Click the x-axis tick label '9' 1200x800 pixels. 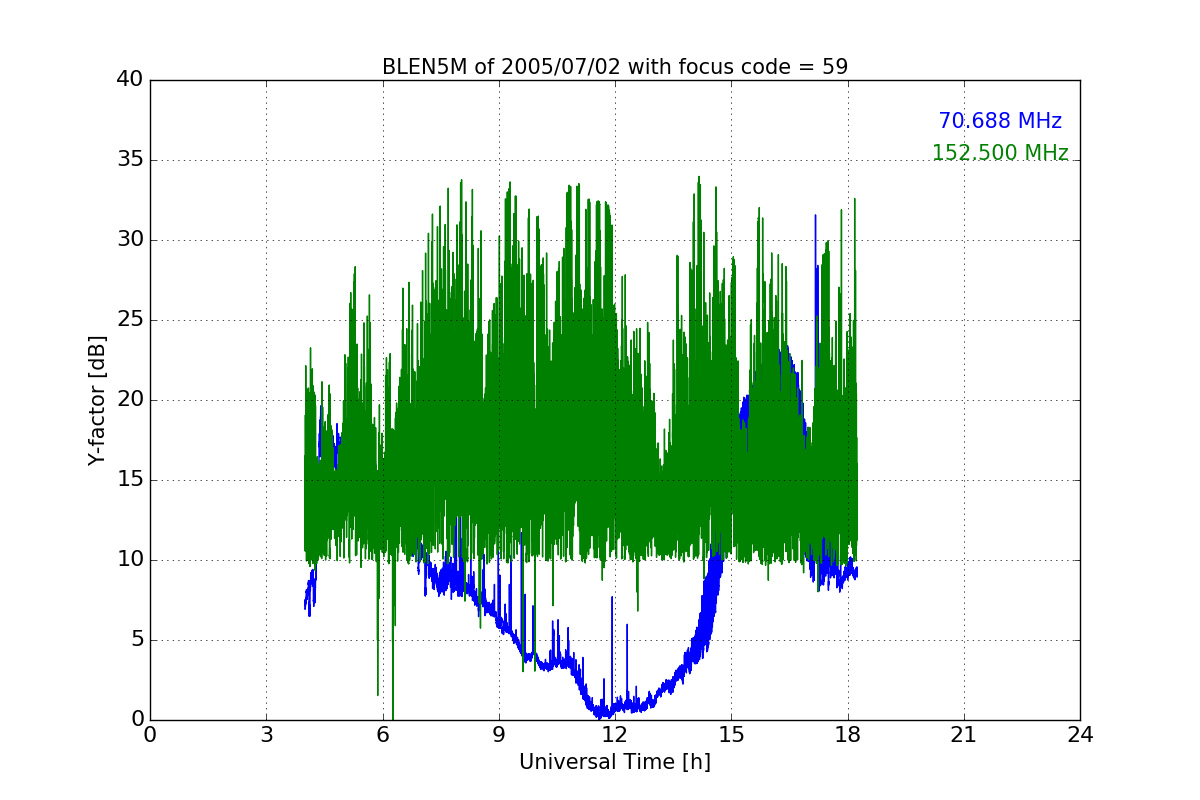[499, 734]
